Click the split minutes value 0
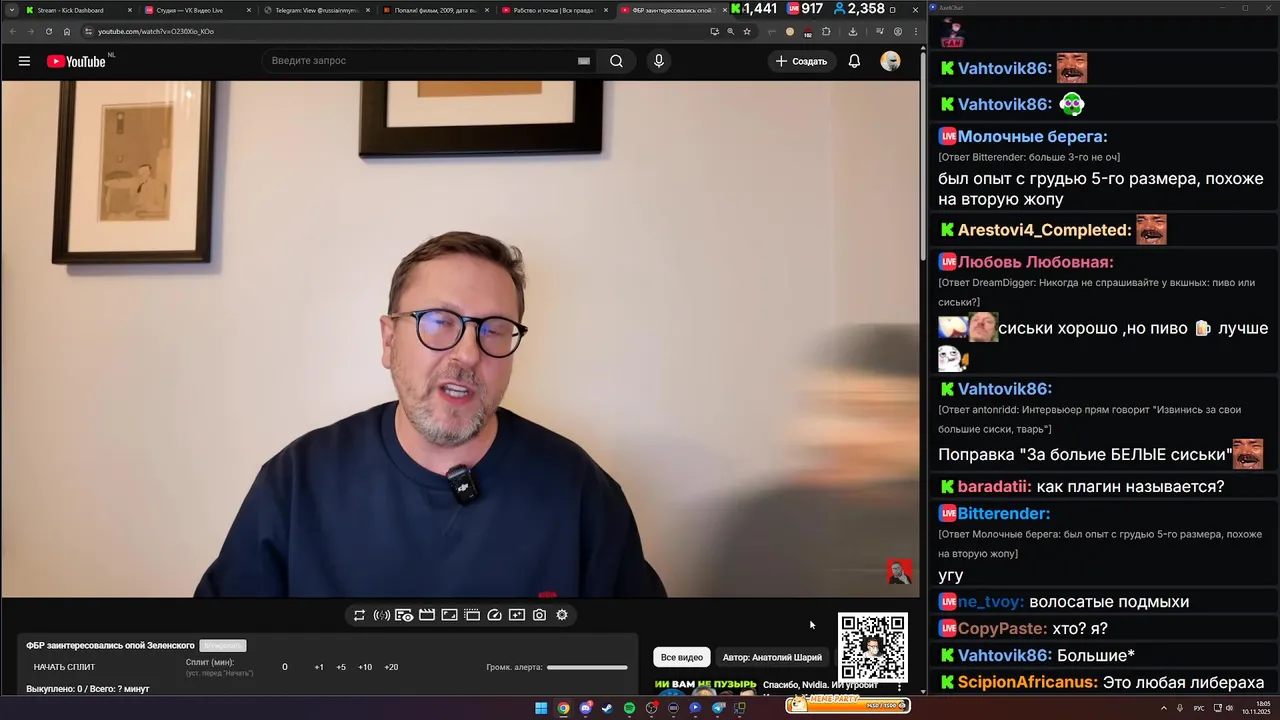Viewport: 1280px width, 720px height. [x=284, y=667]
